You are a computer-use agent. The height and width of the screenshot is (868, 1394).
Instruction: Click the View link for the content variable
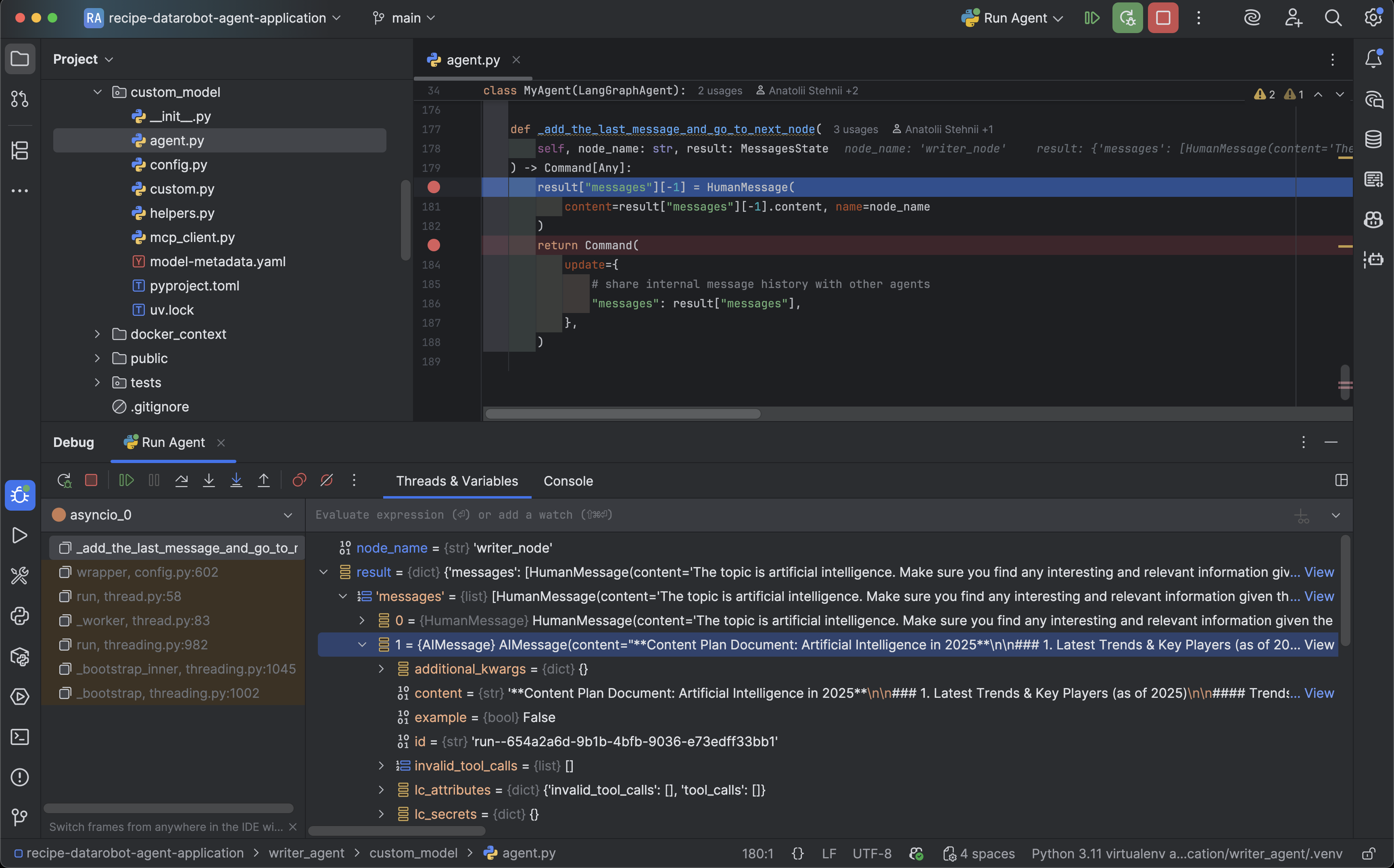pos(1318,693)
